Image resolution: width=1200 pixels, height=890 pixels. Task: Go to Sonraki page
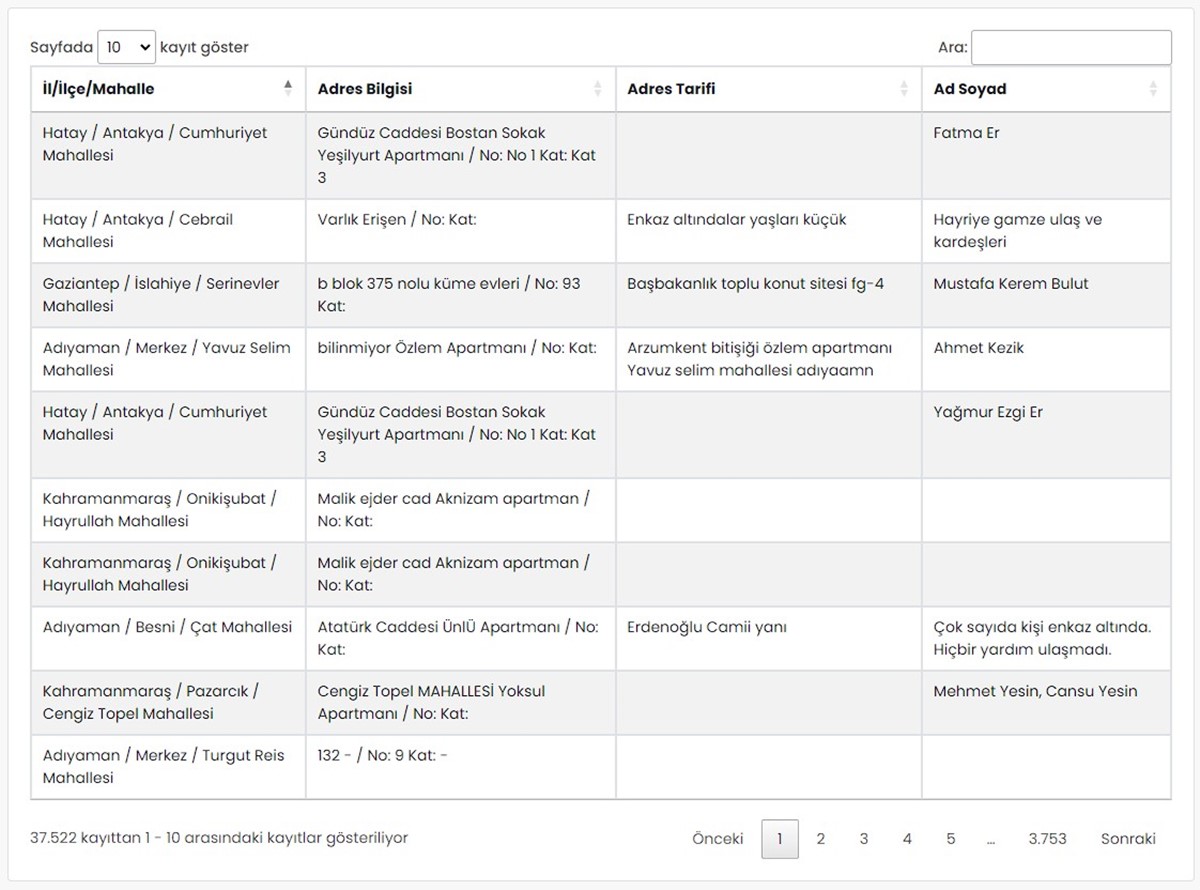pos(1128,839)
